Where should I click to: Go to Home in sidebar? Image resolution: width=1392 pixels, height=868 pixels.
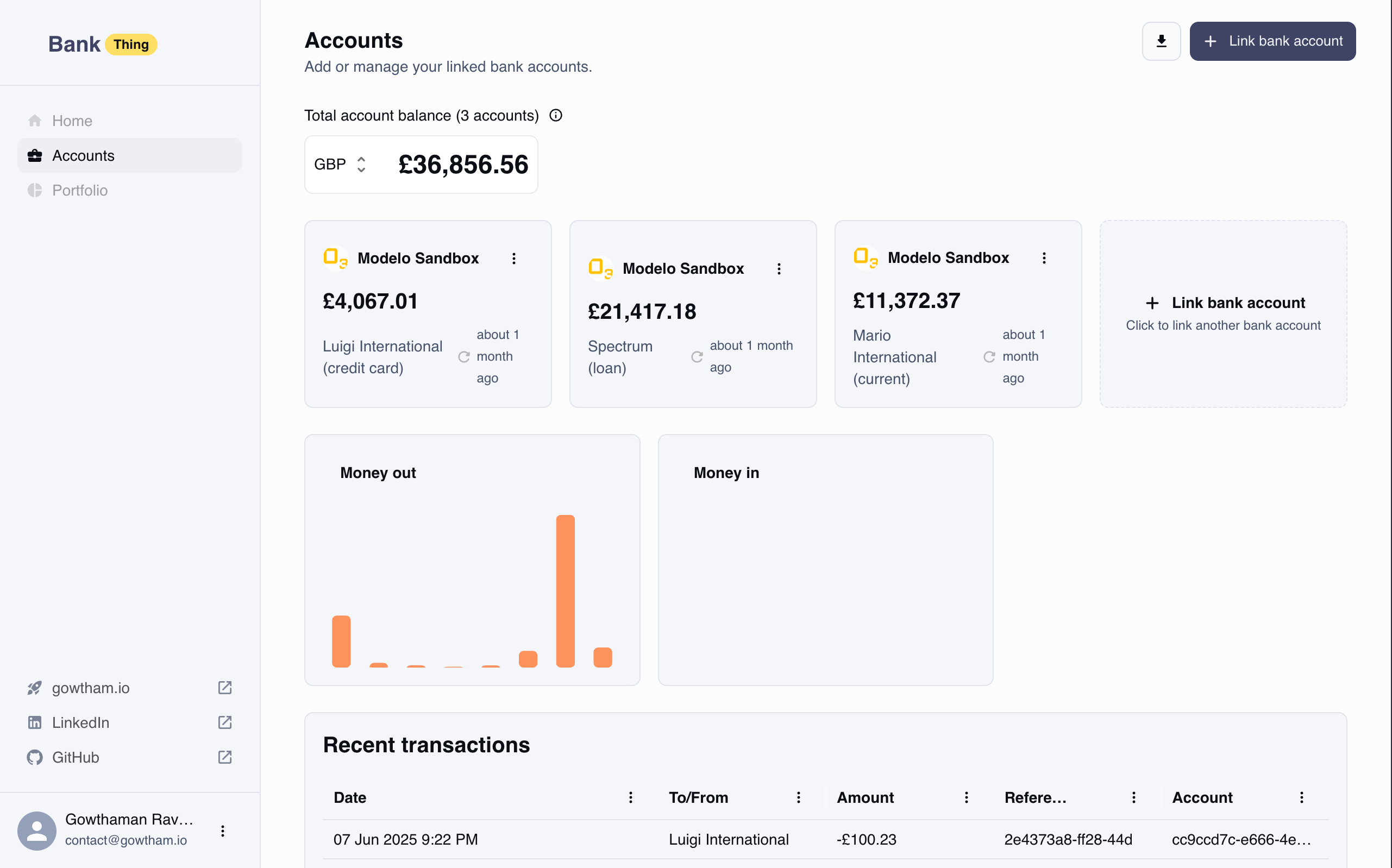pos(72,121)
